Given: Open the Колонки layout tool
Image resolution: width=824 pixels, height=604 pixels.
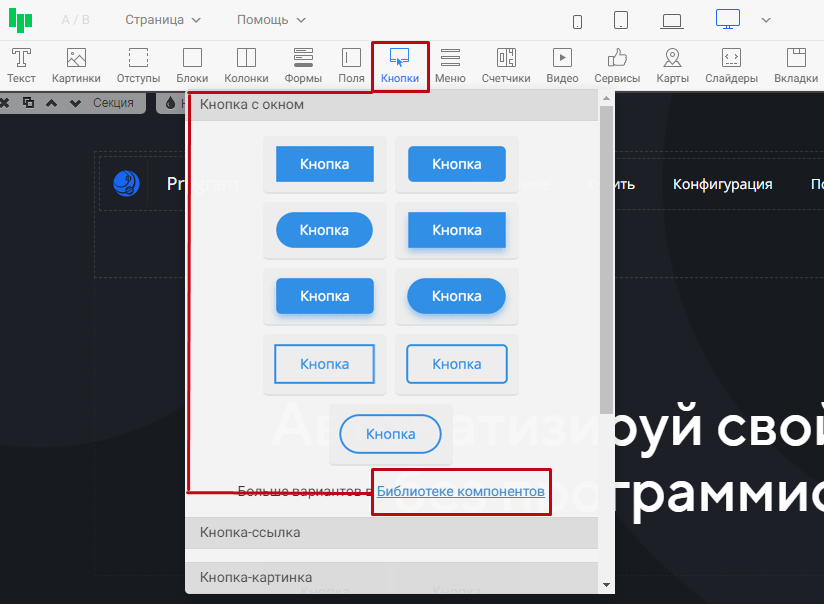Looking at the screenshot, I should point(246,66).
